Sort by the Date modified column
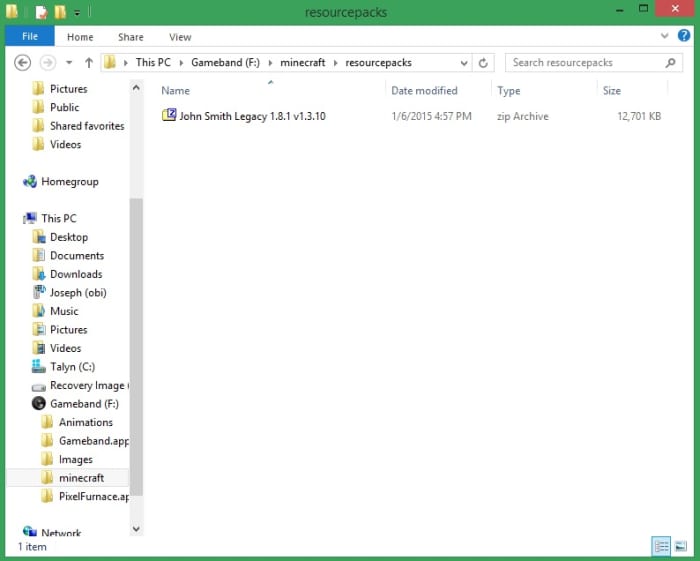 point(424,91)
